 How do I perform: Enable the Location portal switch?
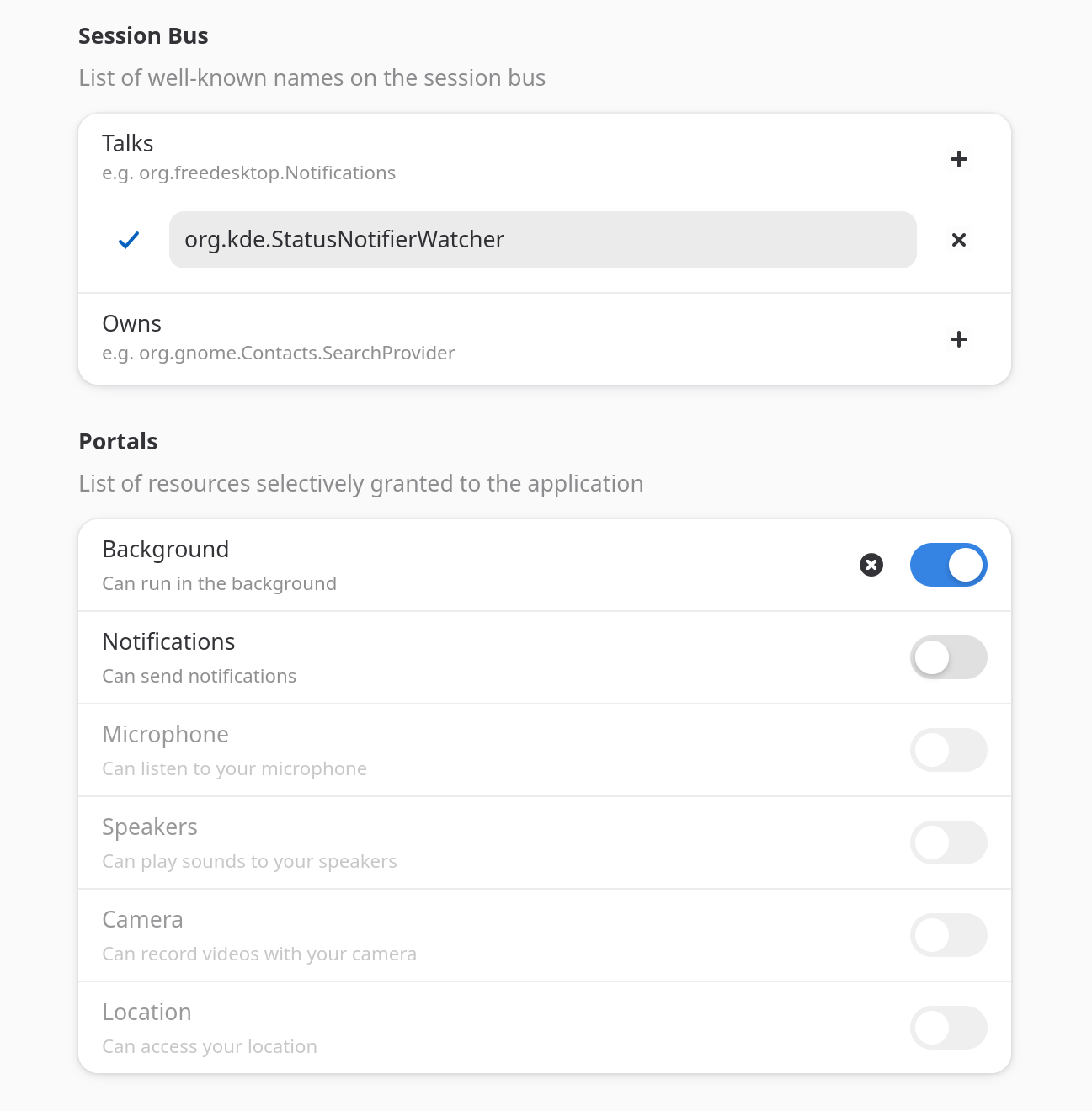pyautogui.click(x=948, y=1028)
